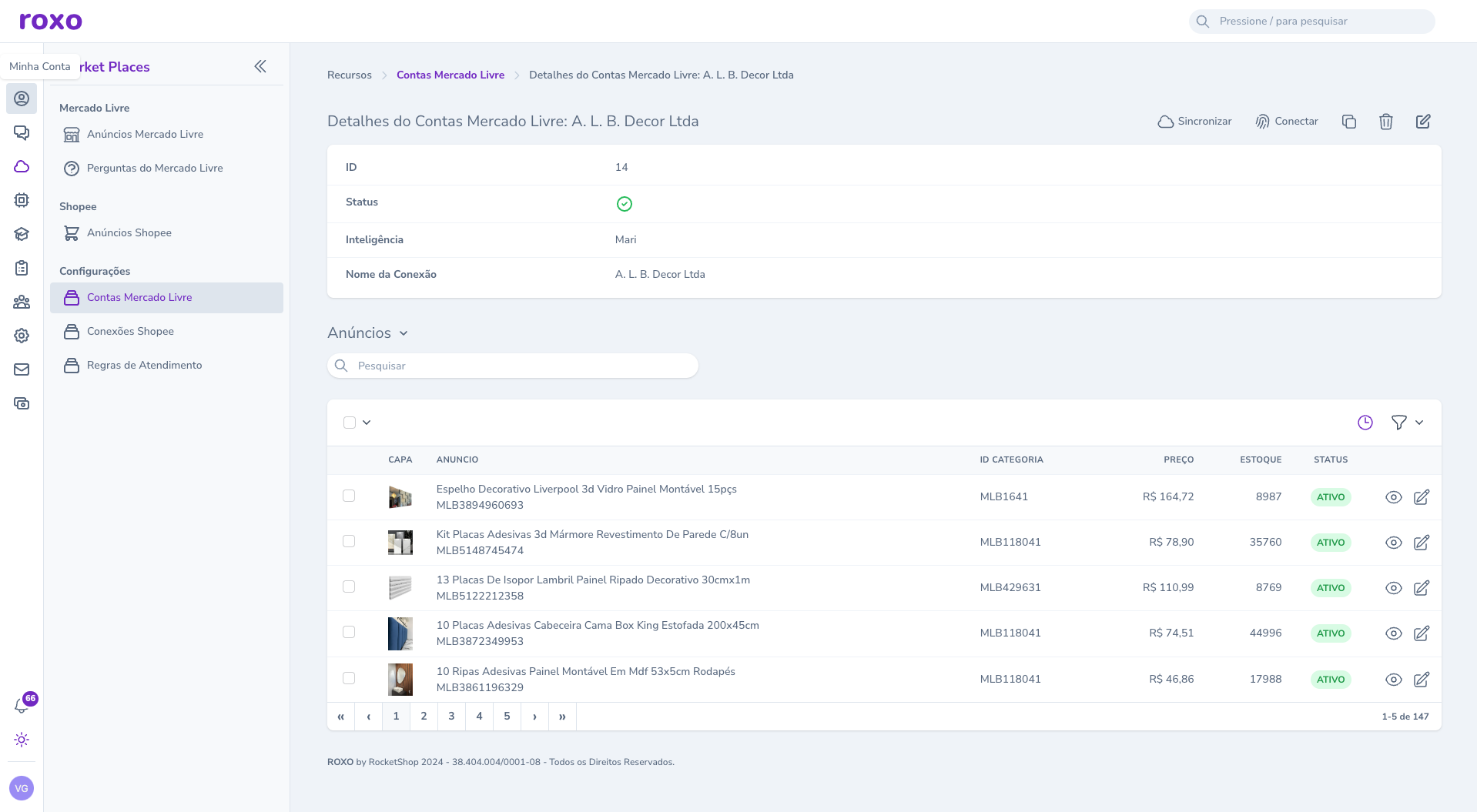Click the price R$ 110,99
The width and height of the screenshot is (1477, 812).
coord(1168,588)
